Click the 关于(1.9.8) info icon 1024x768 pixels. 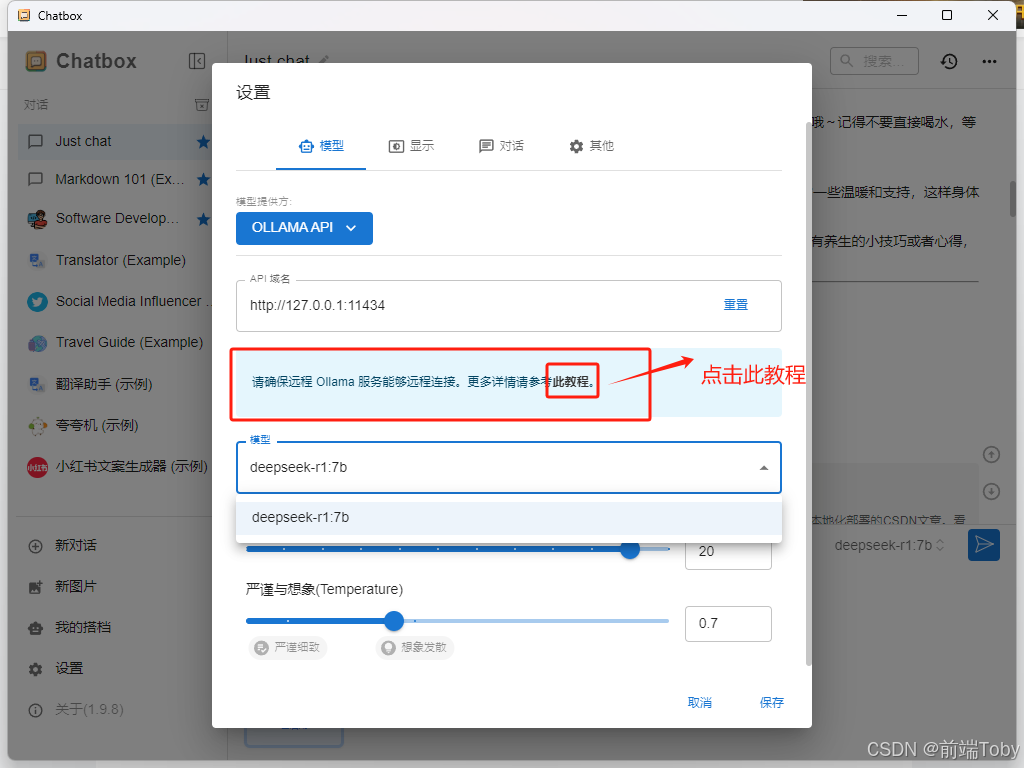[36, 710]
